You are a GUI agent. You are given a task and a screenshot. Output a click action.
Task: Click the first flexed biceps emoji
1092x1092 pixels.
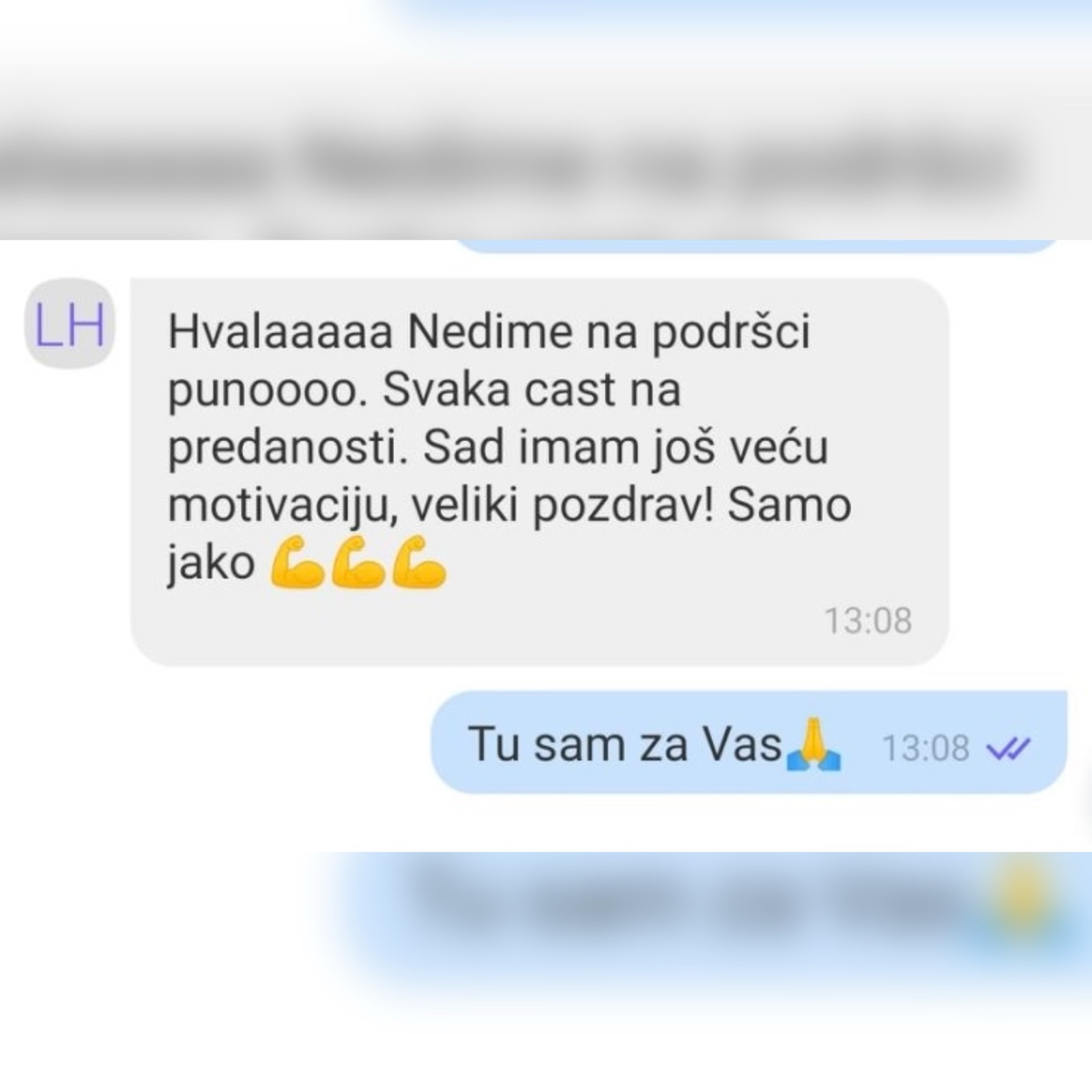click(x=298, y=562)
